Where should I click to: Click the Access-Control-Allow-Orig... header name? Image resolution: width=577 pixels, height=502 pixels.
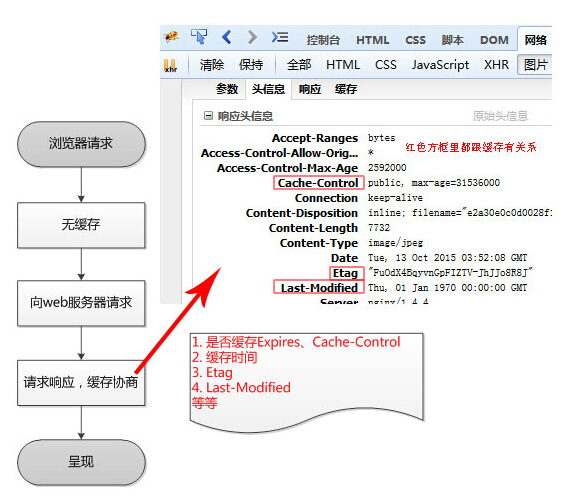tap(279, 153)
